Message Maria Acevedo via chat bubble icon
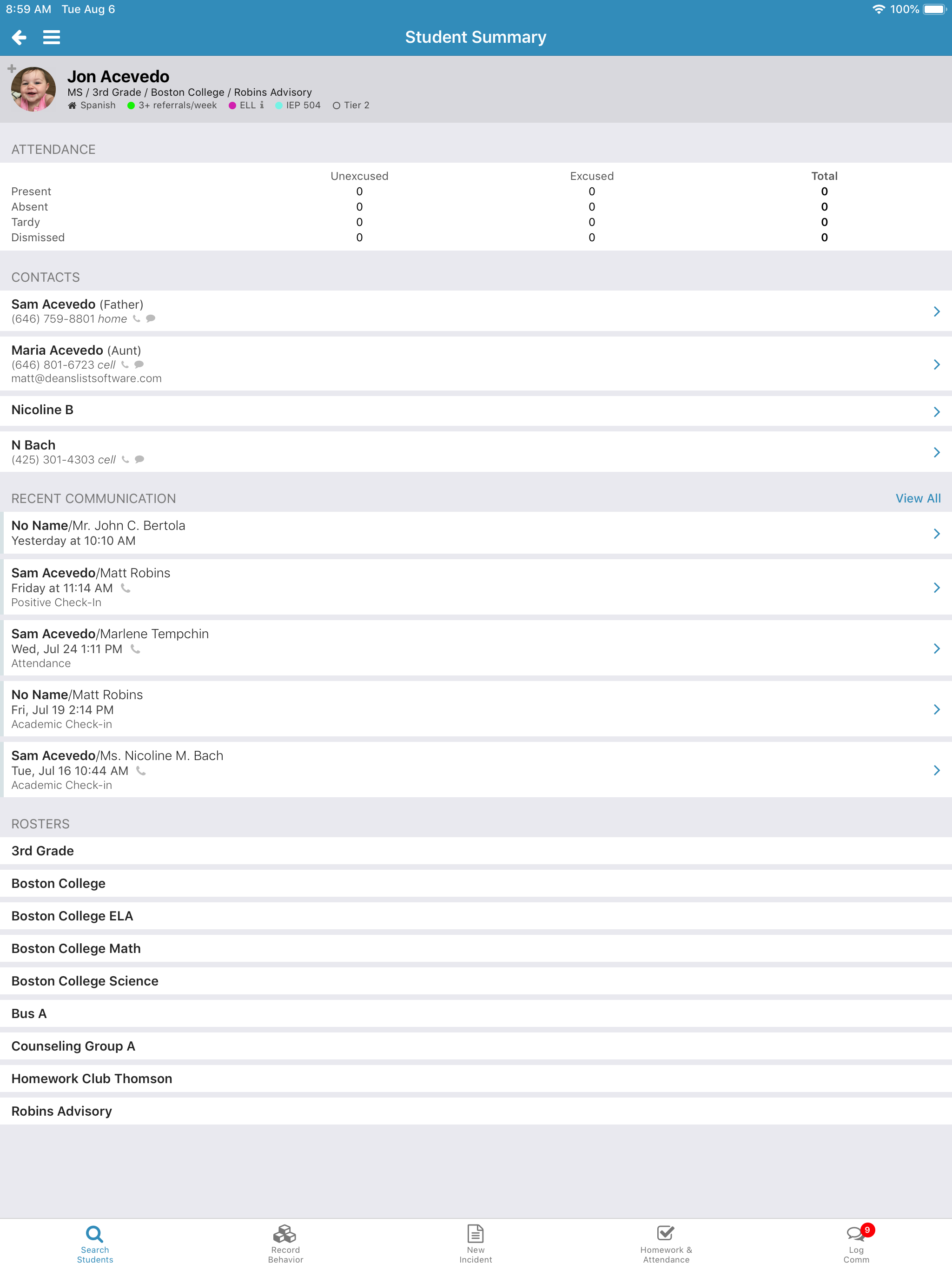The width and height of the screenshot is (952, 1270). point(139,364)
